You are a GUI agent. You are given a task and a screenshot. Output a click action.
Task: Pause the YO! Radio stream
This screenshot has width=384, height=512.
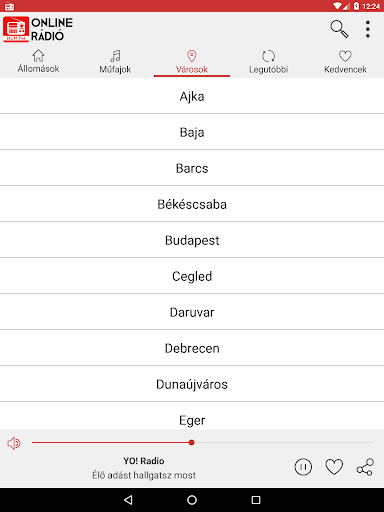pyautogui.click(x=303, y=467)
